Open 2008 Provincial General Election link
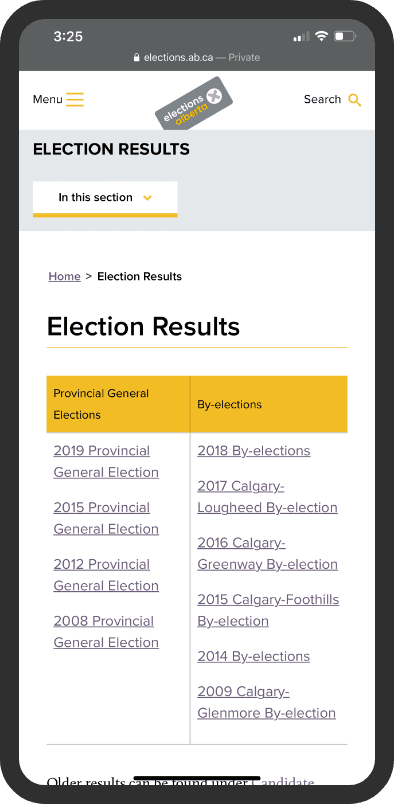The width and height of the screenshot is (394, 804). (x=106, y=632)
